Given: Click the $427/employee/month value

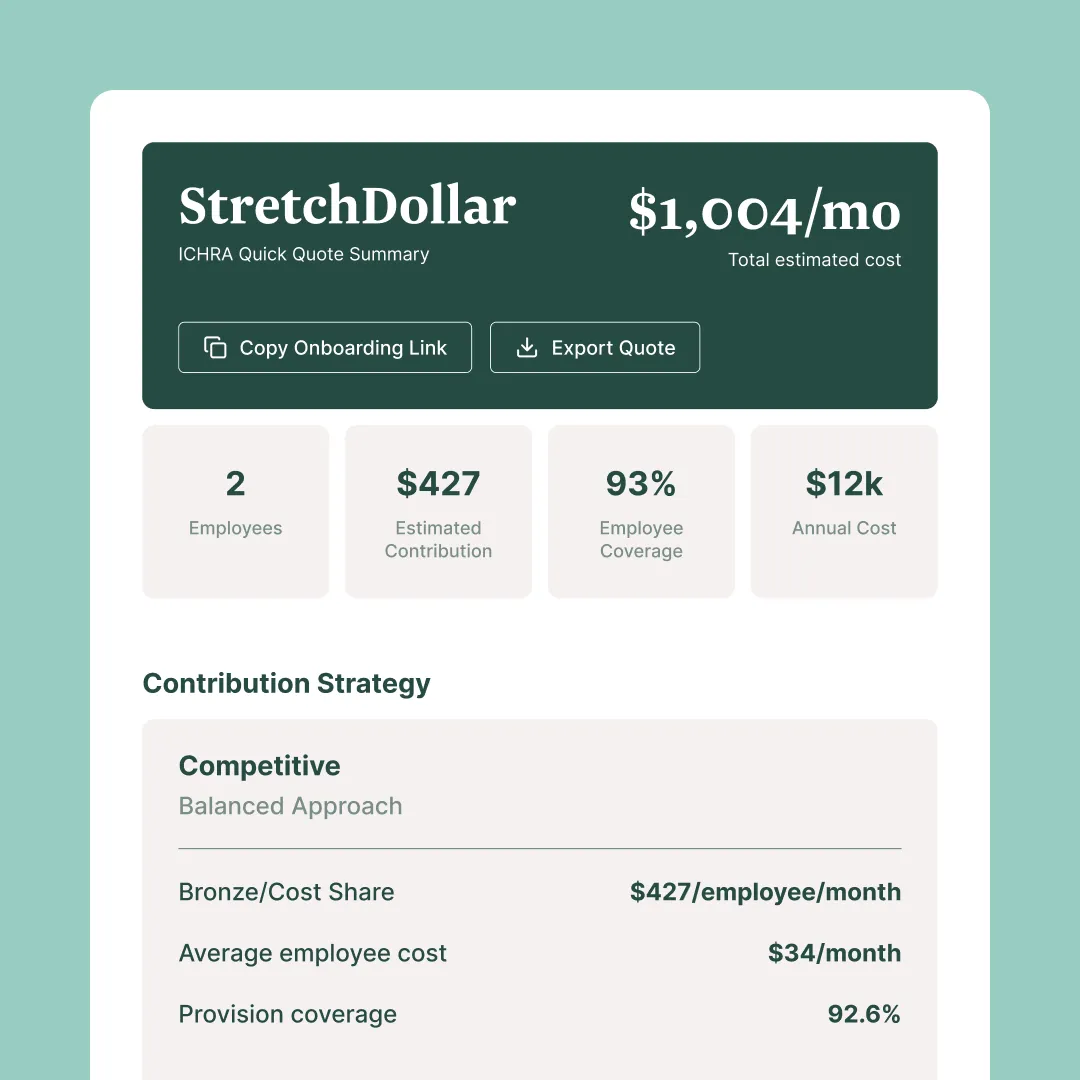Looking at the screenshot, I should click(766, 892).
